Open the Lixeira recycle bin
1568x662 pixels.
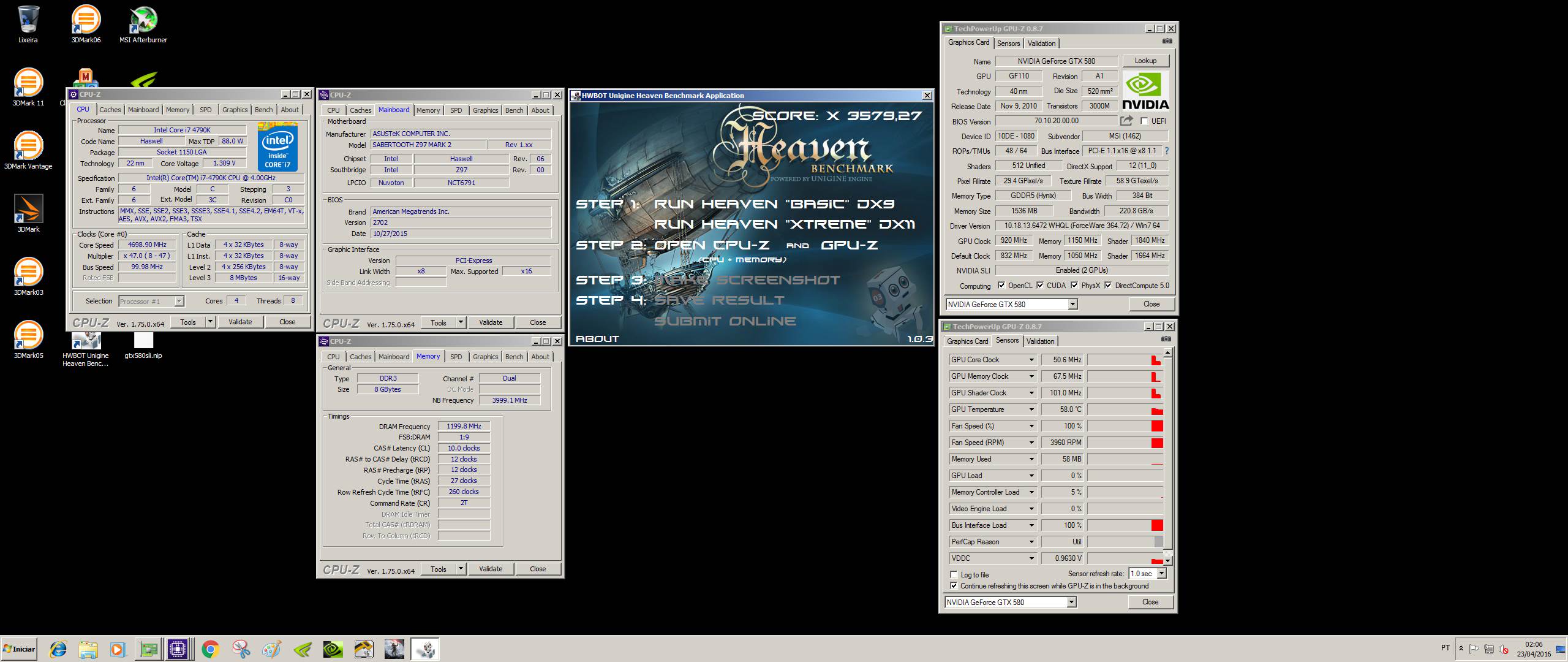click(x=28, y=25)
